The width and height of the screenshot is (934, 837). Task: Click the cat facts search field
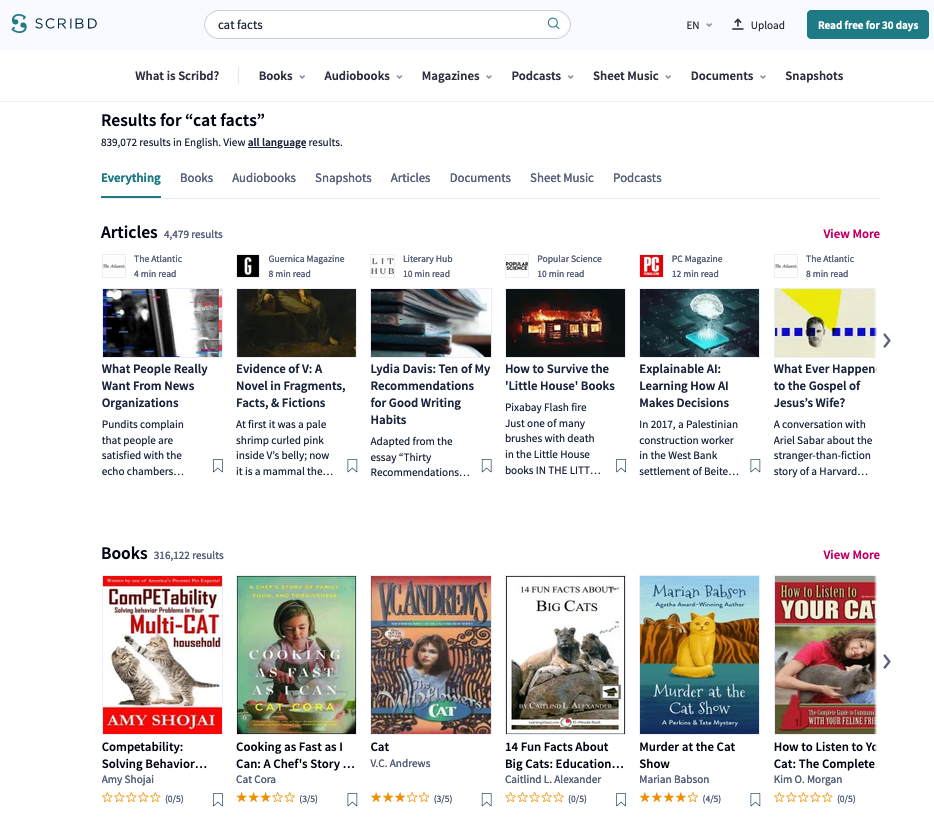[x=387, y=24]
